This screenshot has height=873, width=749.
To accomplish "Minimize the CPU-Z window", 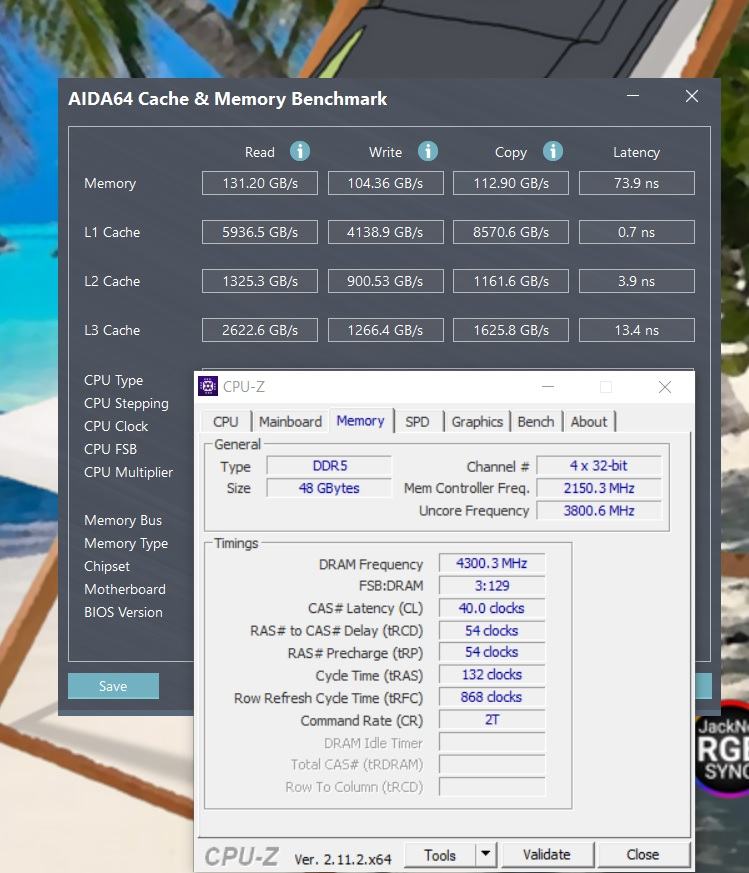I will coord(548,386).
